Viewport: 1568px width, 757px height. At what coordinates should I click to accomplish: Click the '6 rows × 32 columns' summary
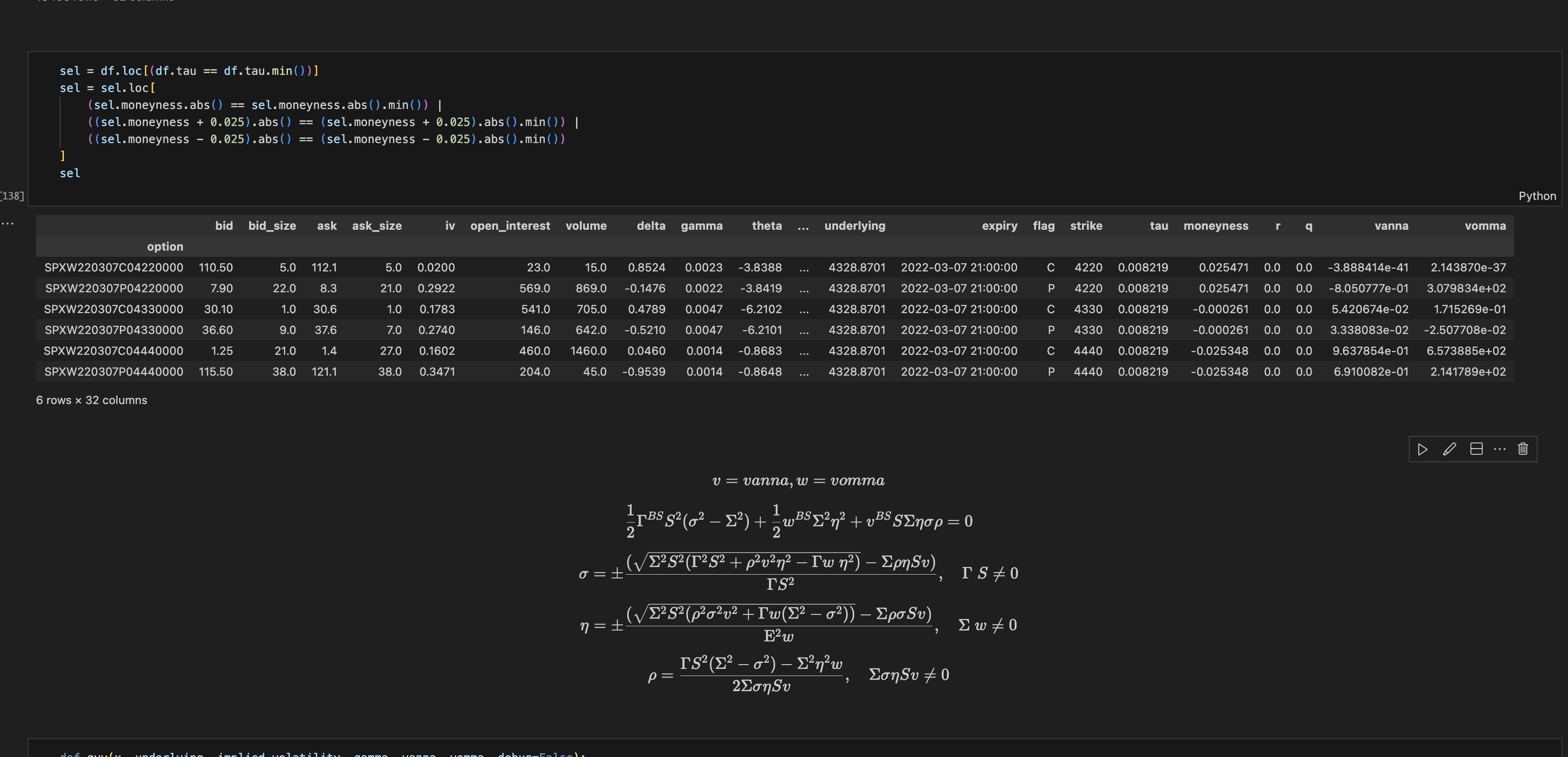point(91,400)
